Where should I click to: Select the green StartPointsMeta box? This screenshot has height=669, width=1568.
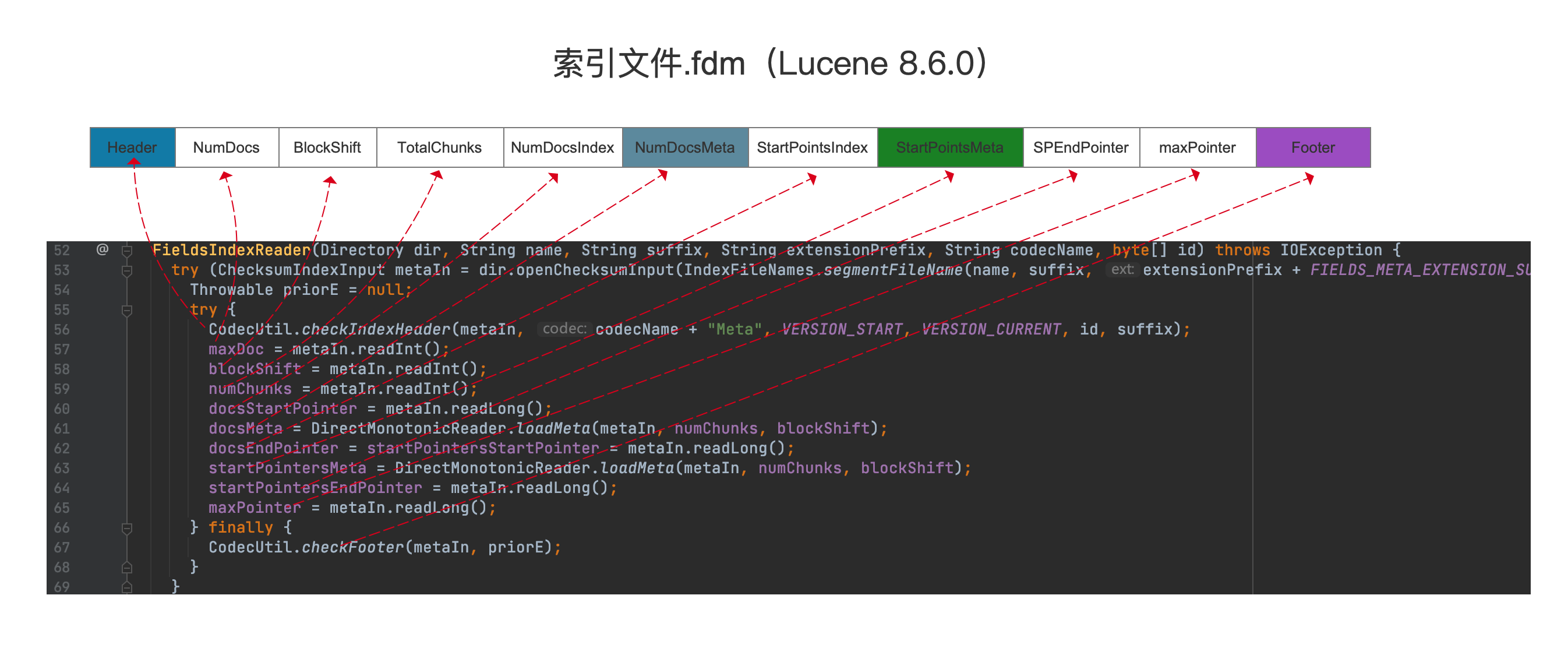[x=950, y=147]
